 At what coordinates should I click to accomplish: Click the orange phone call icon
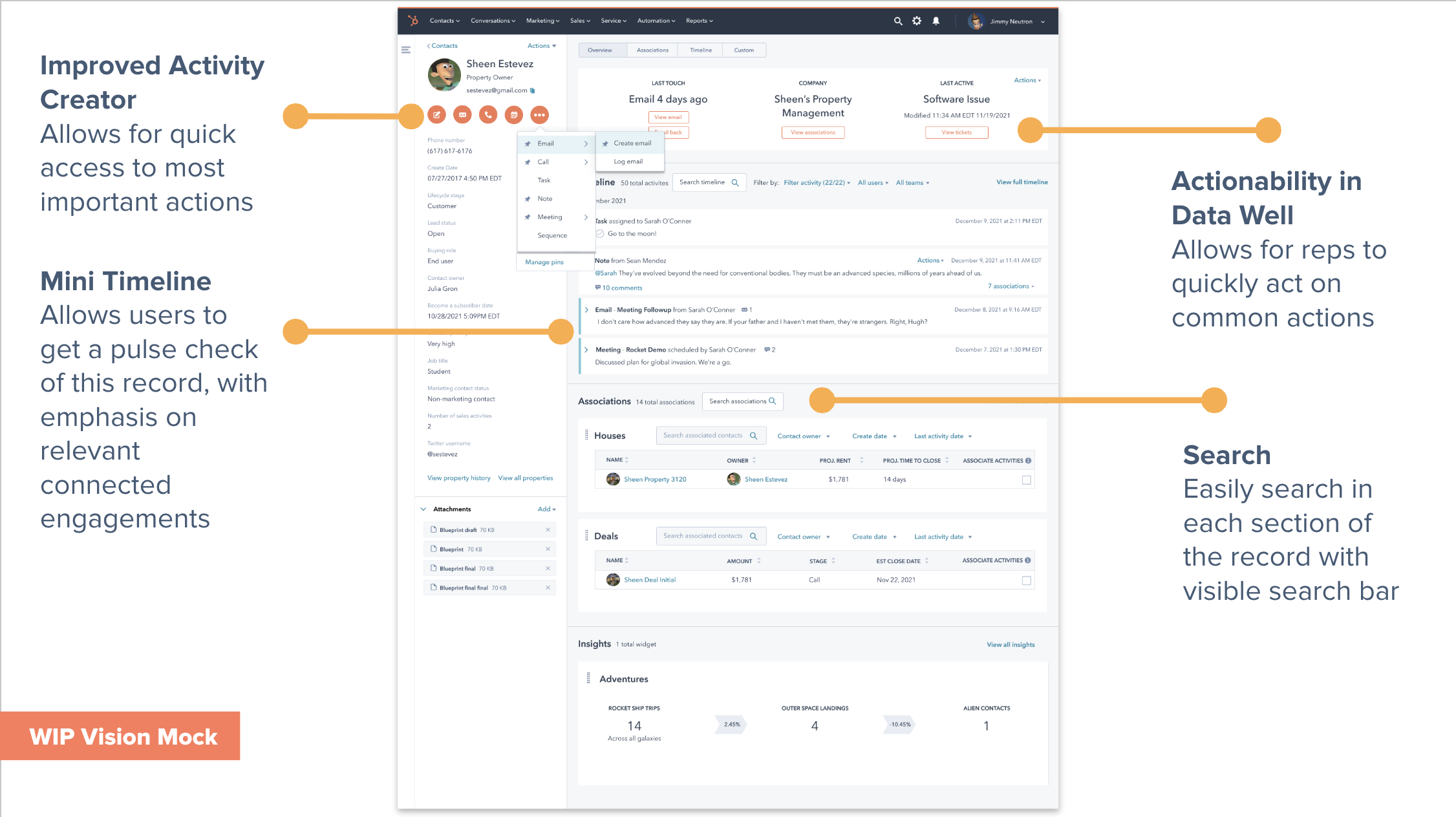[488, 115]
